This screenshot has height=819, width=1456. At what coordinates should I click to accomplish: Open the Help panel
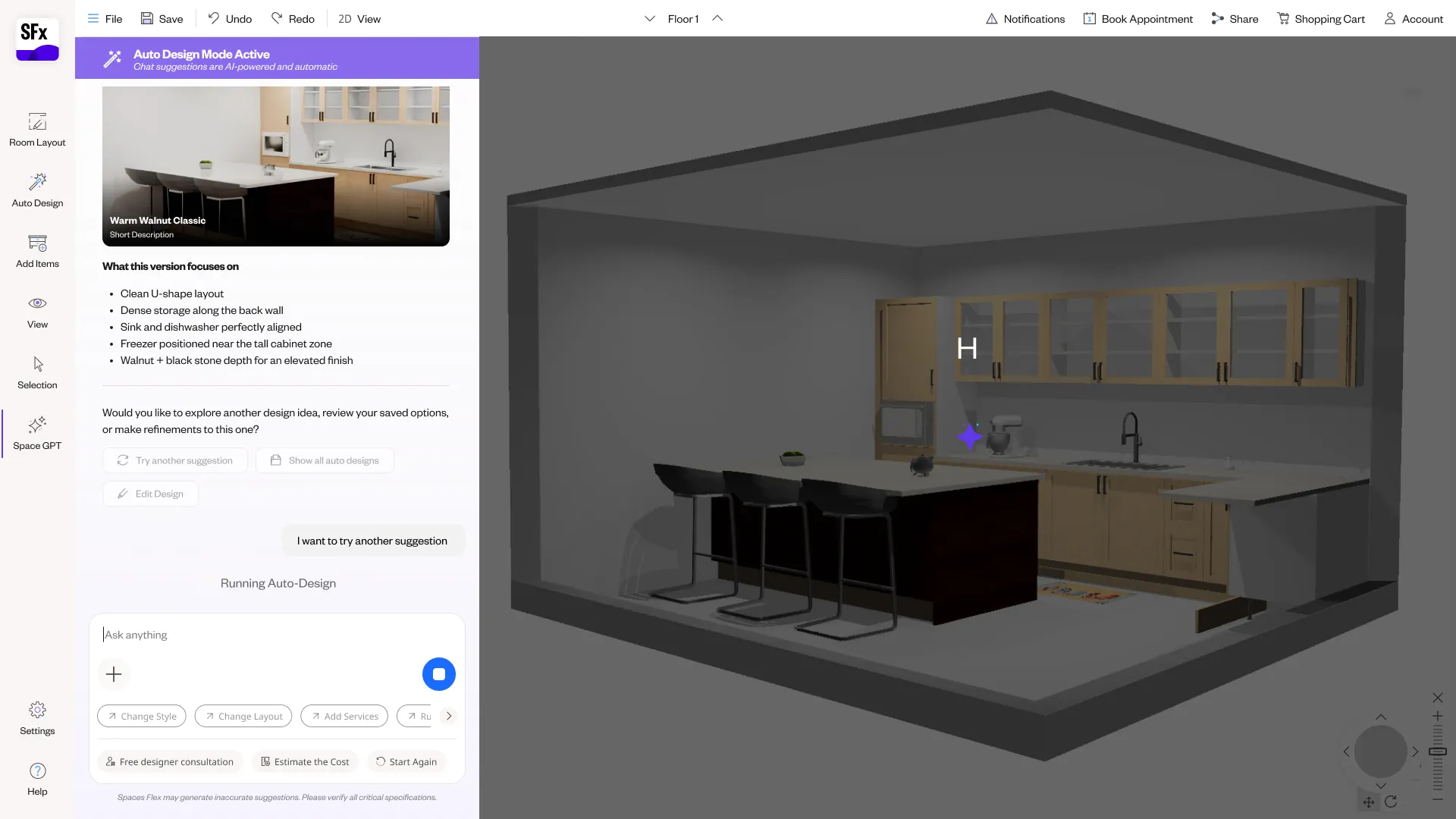37,779
